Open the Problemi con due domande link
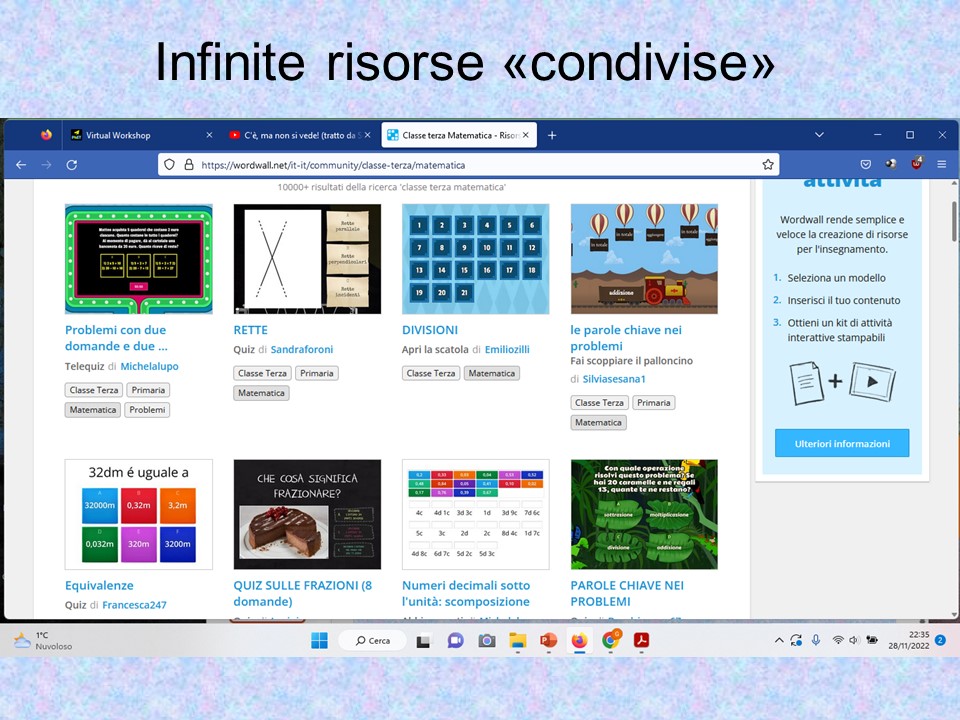The height and width of the screenshot is (720, 960). point(116,338)
